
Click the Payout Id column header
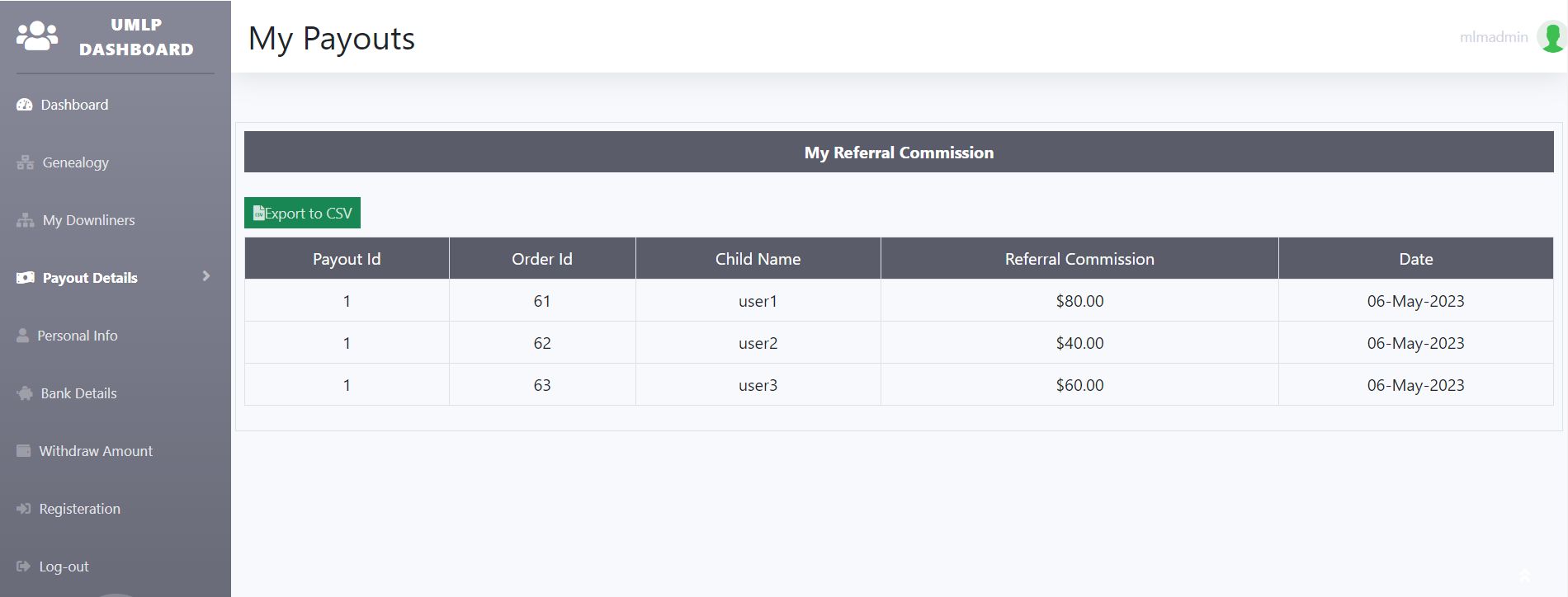click(347, 259)
